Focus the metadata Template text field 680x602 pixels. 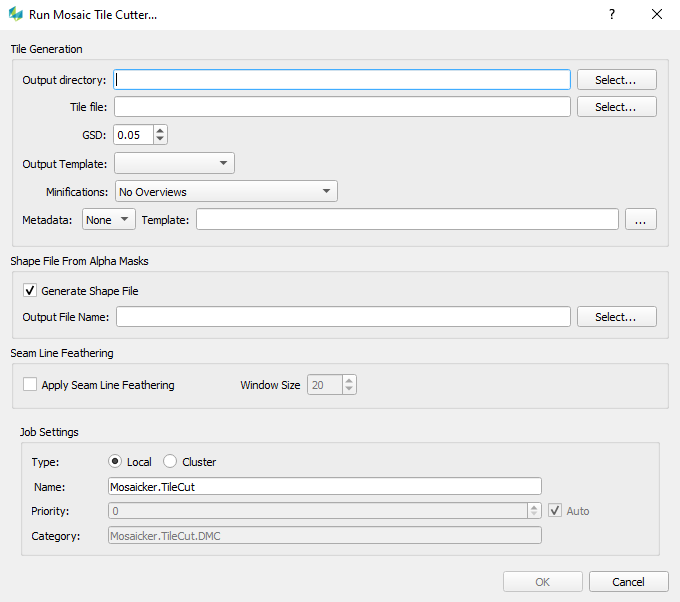tap(407, 220)
